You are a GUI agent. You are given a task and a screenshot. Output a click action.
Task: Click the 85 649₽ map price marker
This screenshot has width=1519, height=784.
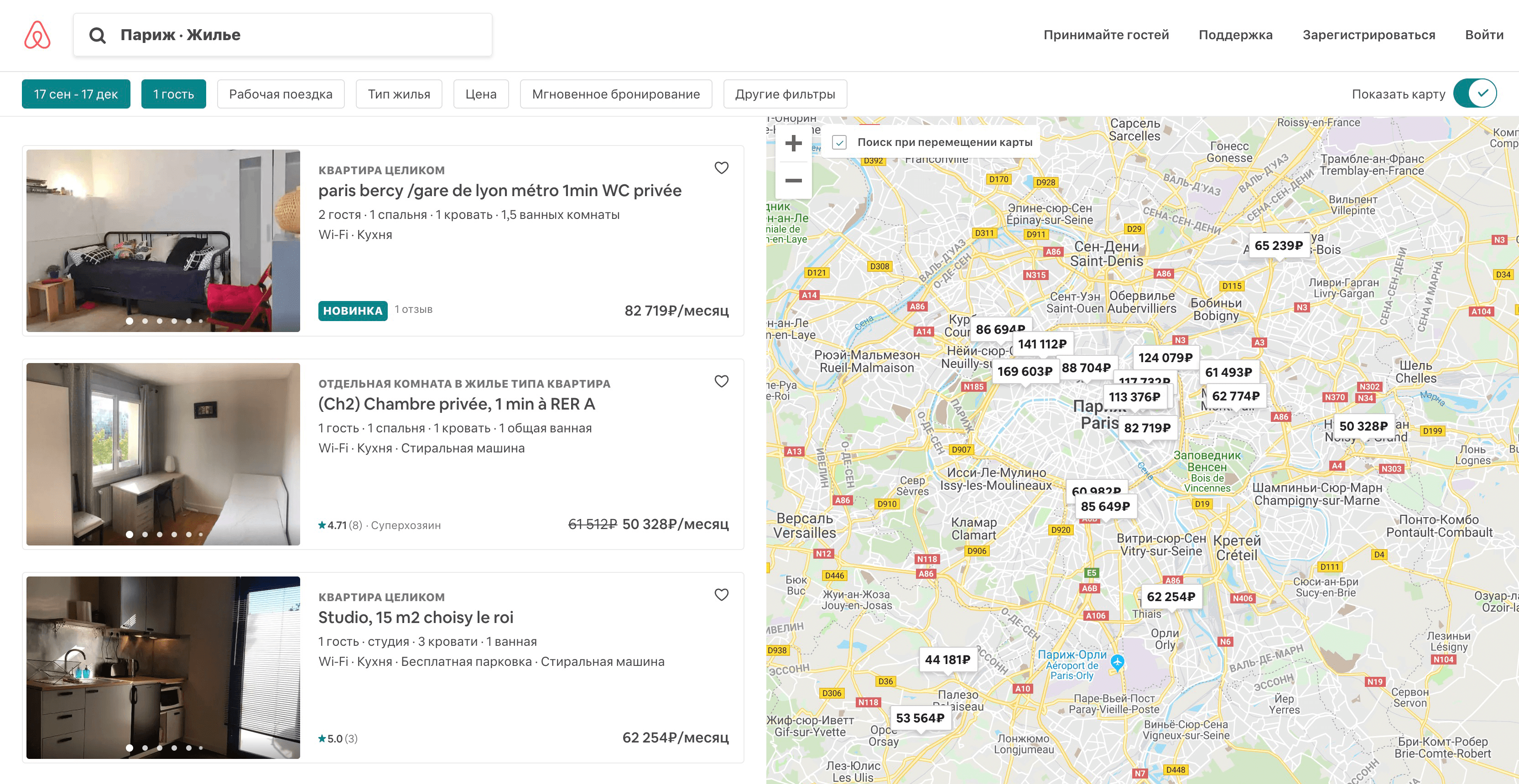point(1105,506)
